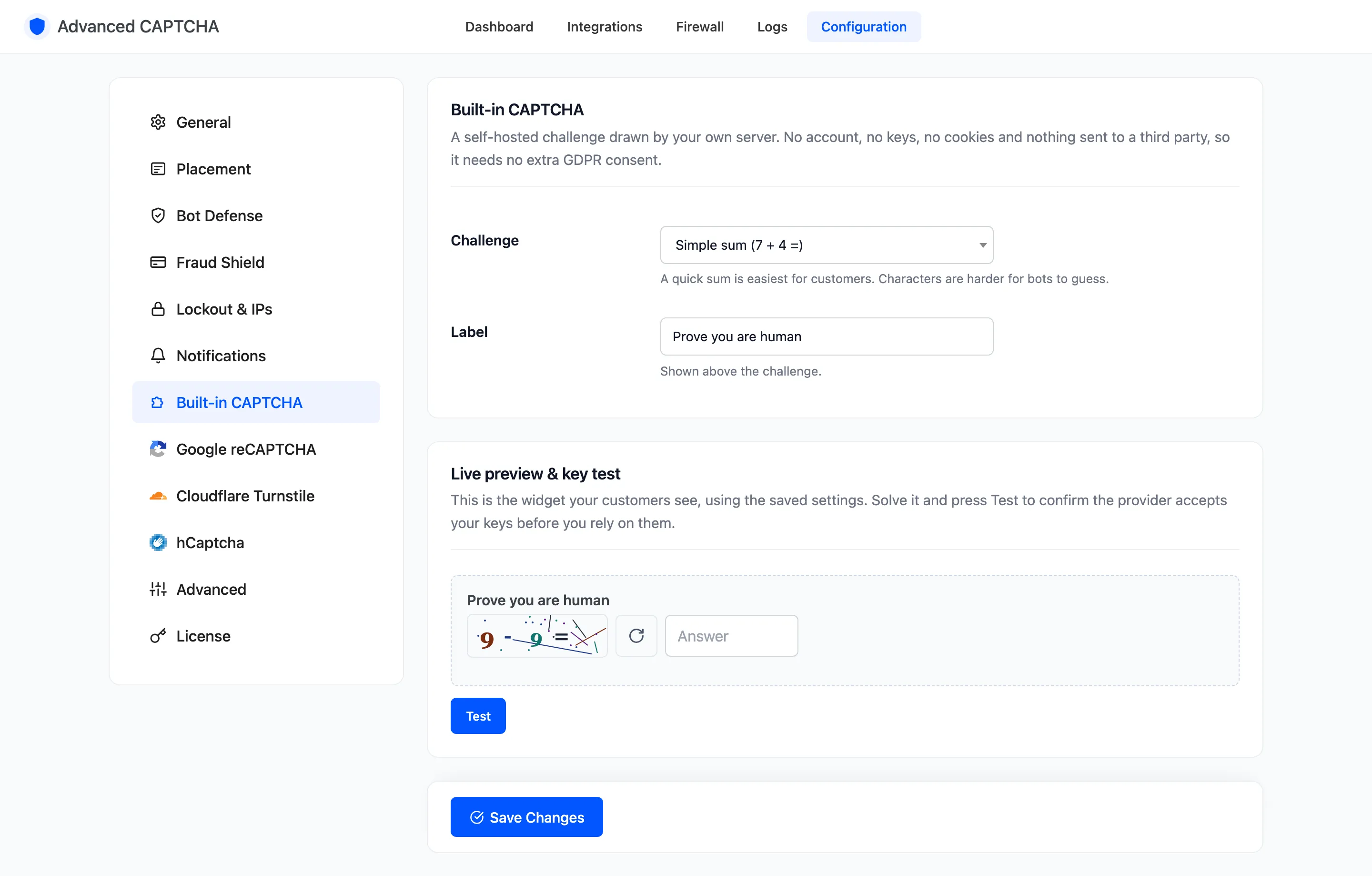This screenshot has width=1372, height=876.
Task: Click the Lockout & IPs padlock icon
Action: click(158, 309)
